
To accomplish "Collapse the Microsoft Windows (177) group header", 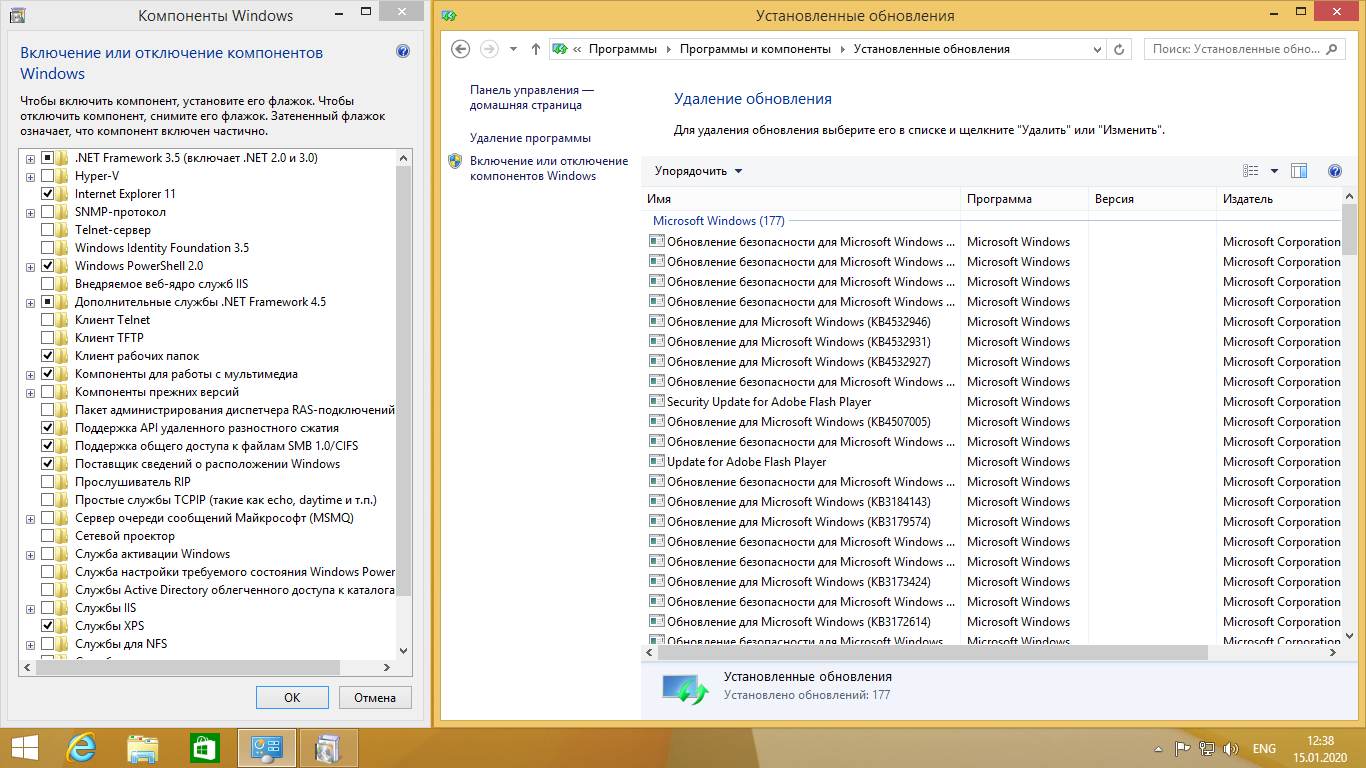I will click(x=718, y=221).
